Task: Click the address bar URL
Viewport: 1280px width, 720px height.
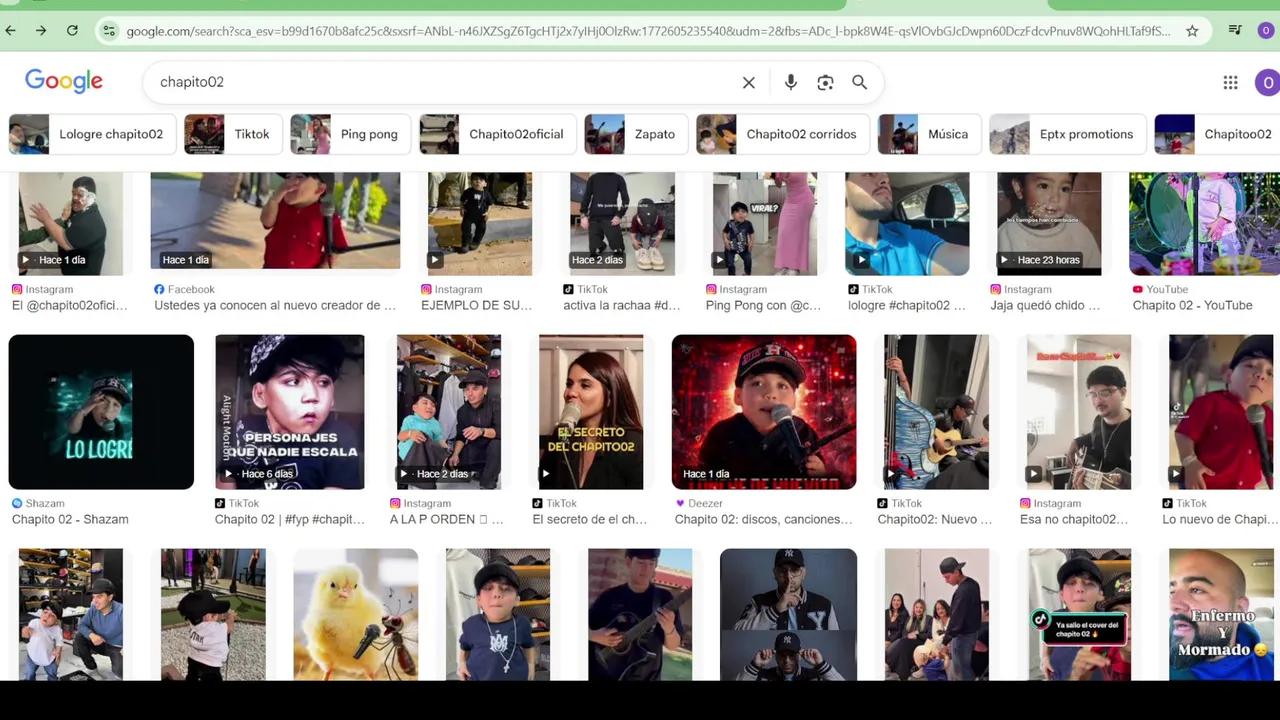Action: (x=648, y=31)
